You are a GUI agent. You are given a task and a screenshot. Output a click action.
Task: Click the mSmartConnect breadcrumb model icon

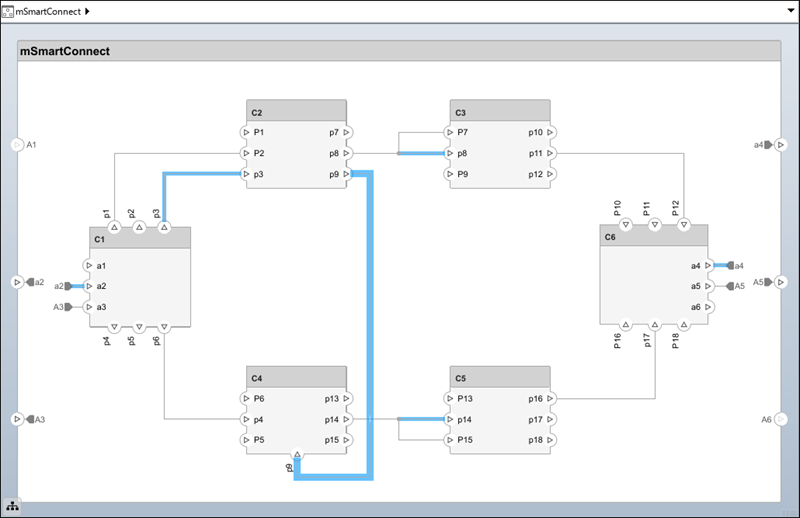[x=8, y=10]
